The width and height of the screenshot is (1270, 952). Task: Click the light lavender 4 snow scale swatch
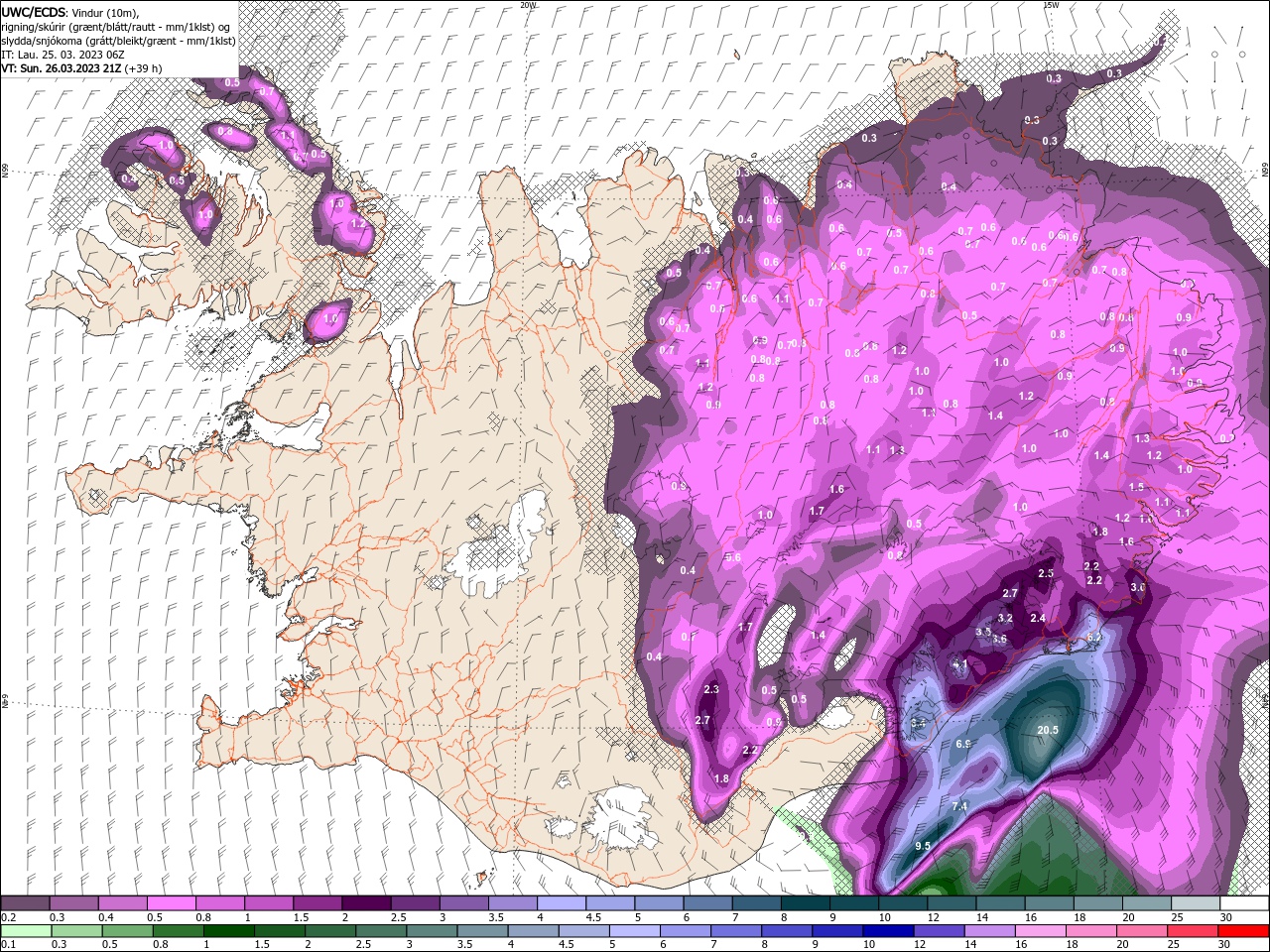[x=561, y=903]
